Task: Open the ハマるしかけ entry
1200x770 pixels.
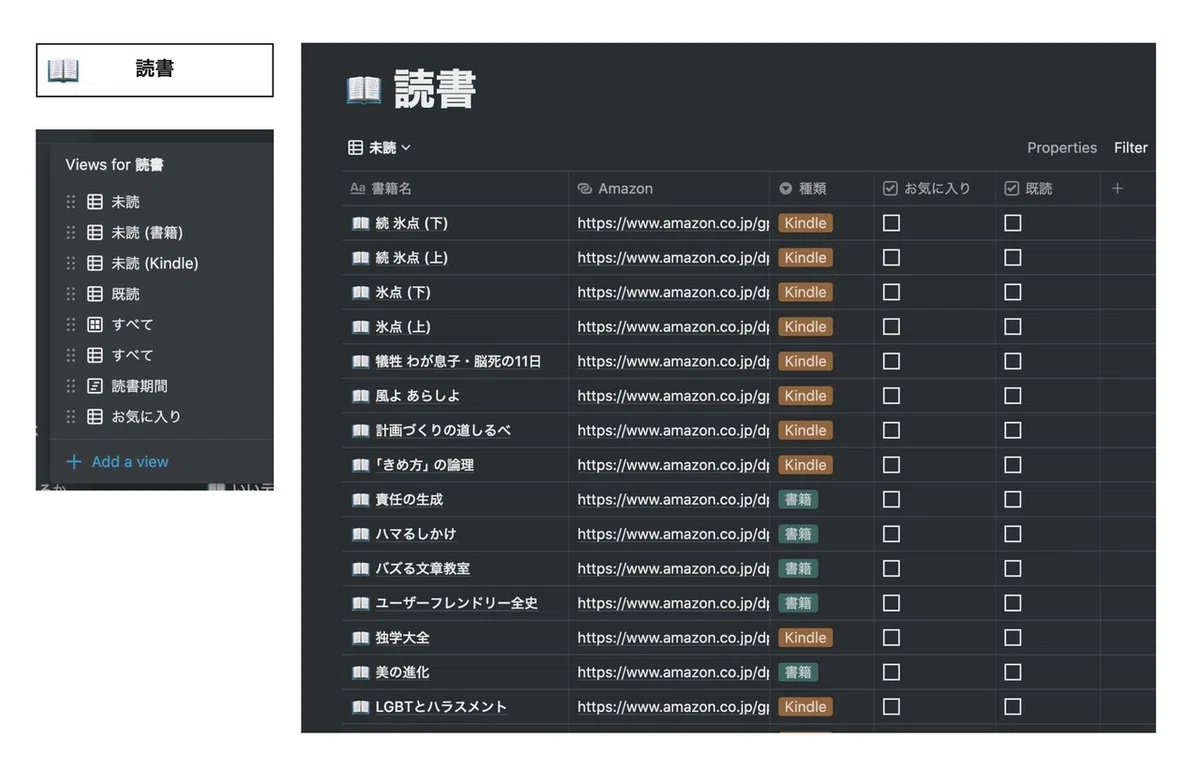Action: coord(415,534)
